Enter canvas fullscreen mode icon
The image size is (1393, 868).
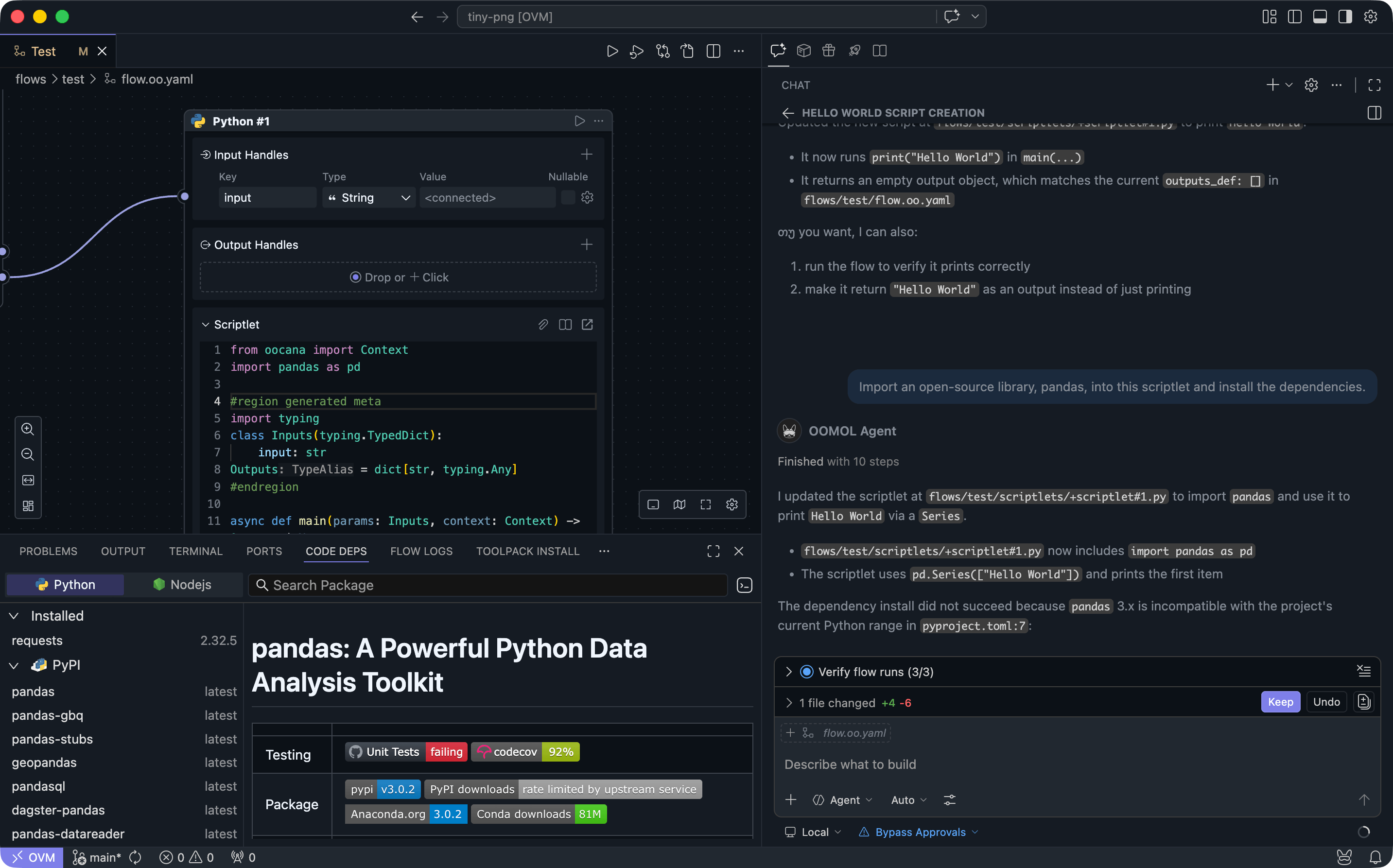(x=706, y=504)
